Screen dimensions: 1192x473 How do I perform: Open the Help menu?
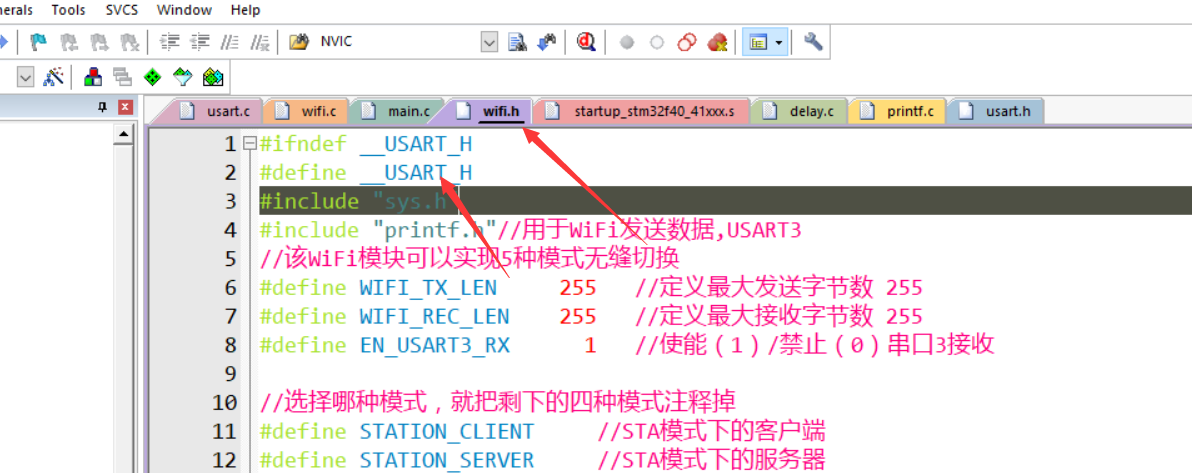(x=245, y=10)
